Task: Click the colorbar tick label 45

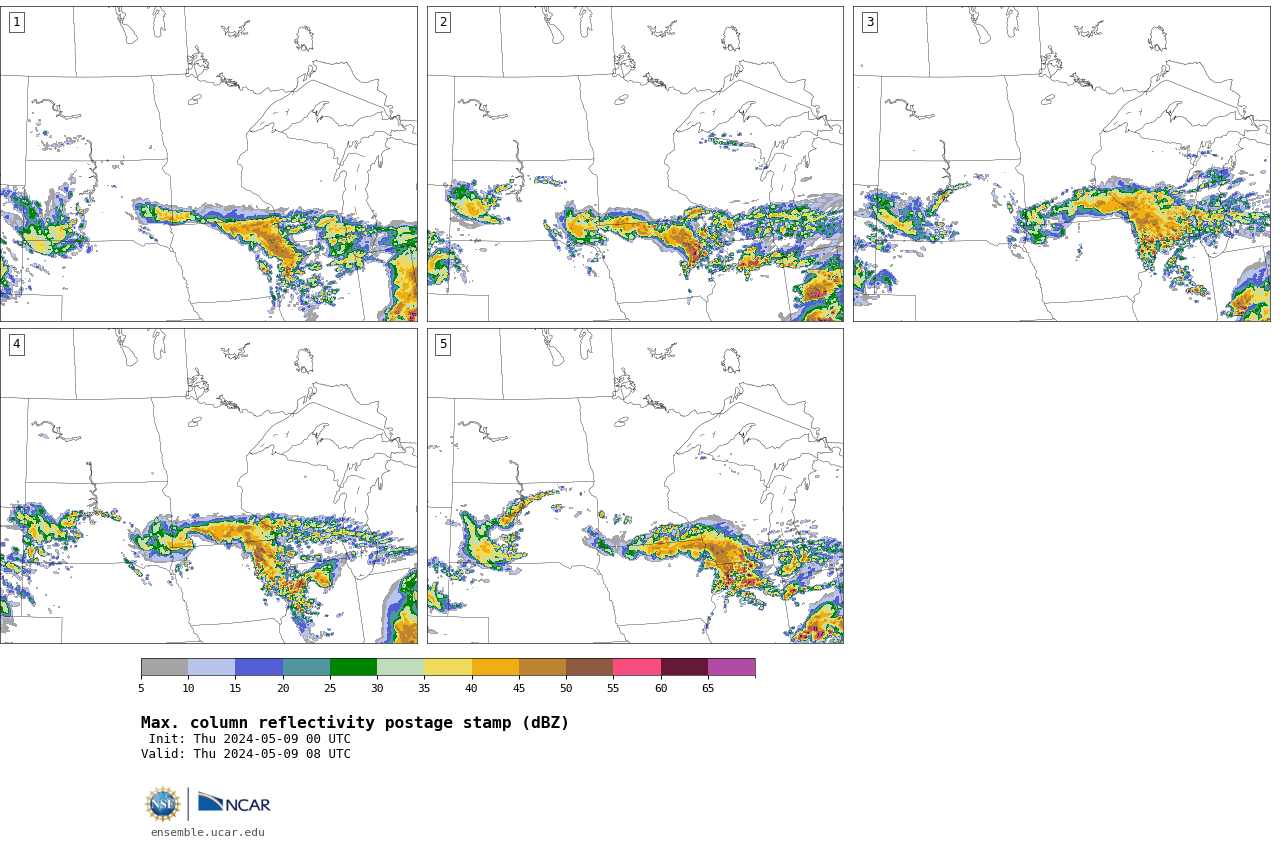Action: click(x=519, y=688)
